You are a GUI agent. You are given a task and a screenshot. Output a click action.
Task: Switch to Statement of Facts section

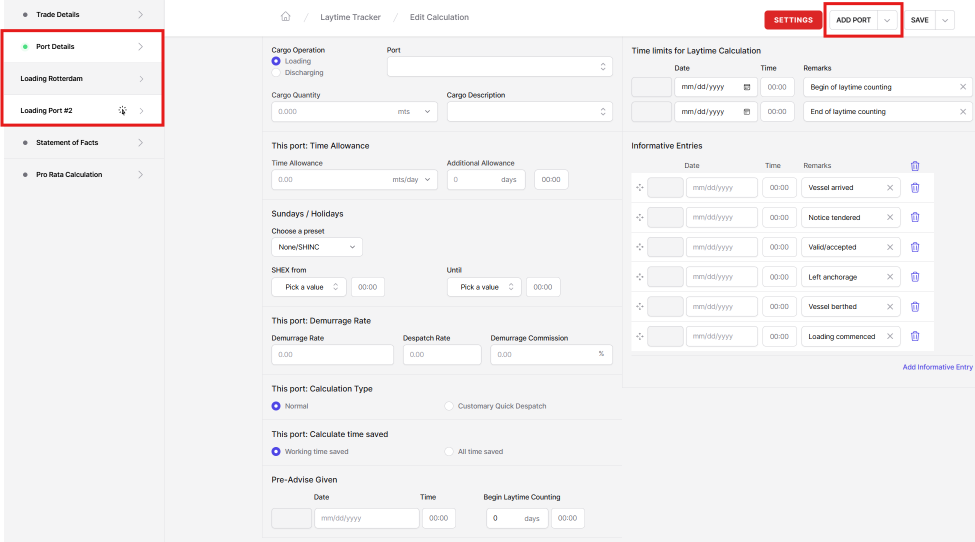pos(82,143)
